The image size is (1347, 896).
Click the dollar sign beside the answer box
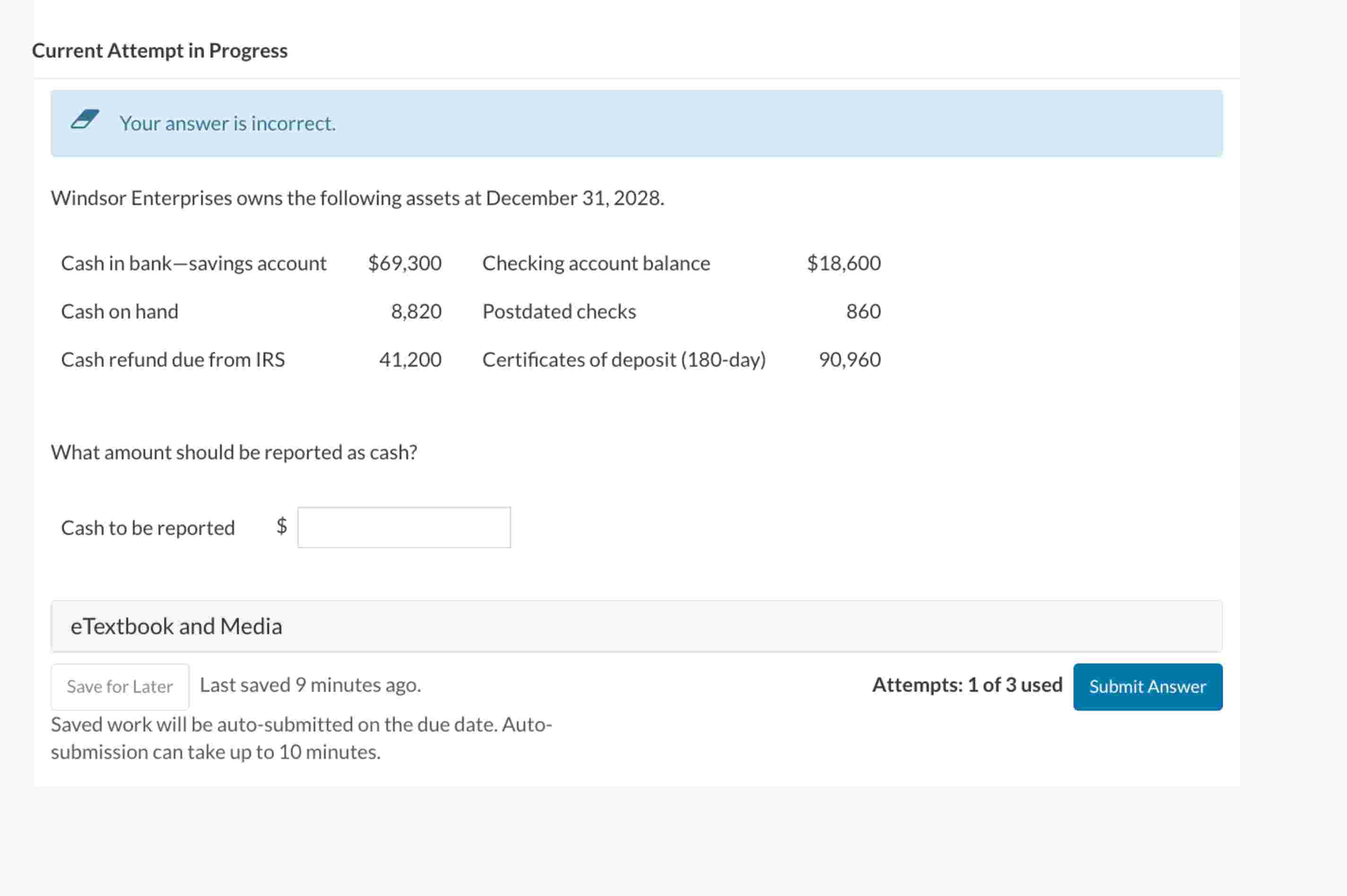[x=281, y=526]
